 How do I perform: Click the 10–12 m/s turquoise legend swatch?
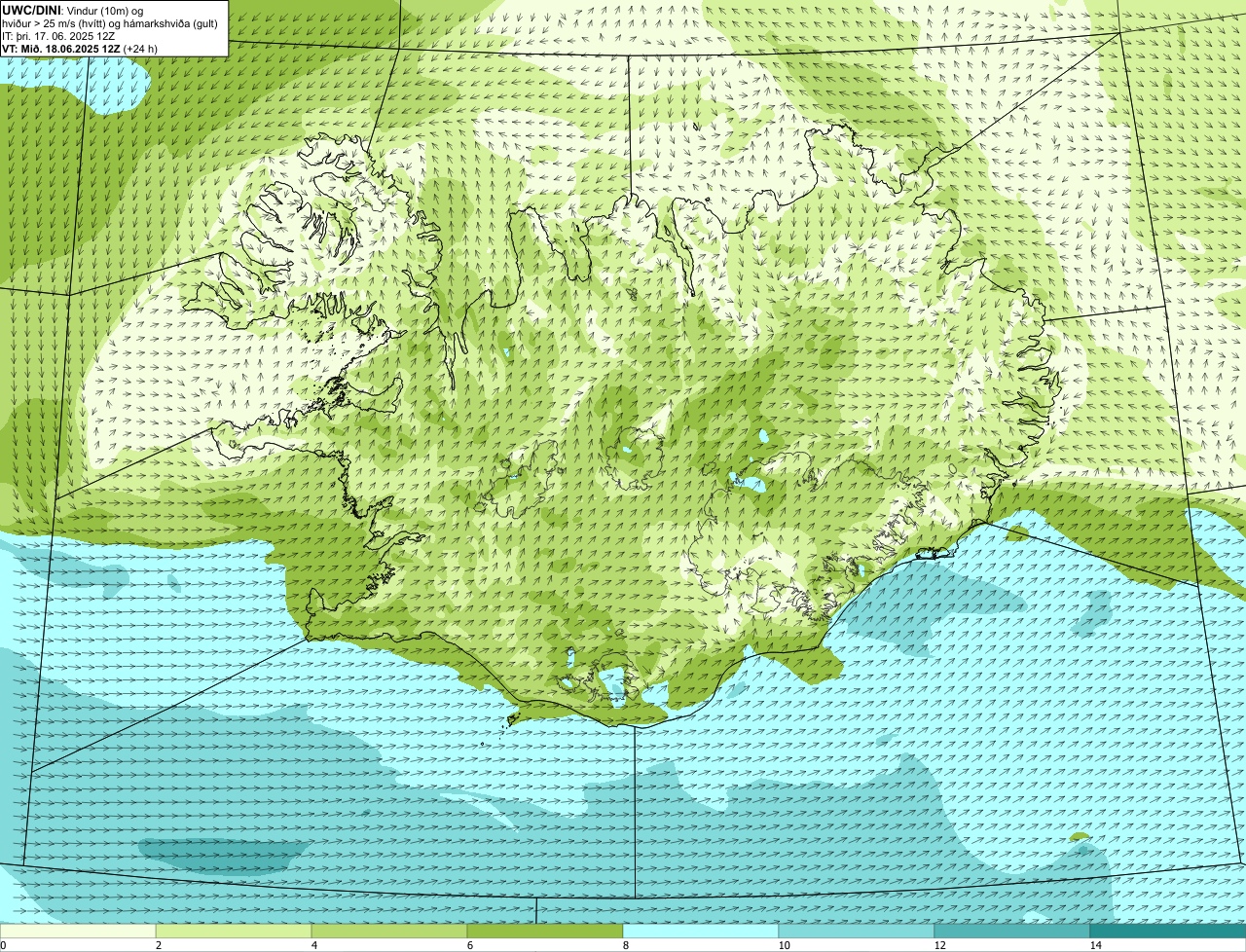[x=857, y=931]
